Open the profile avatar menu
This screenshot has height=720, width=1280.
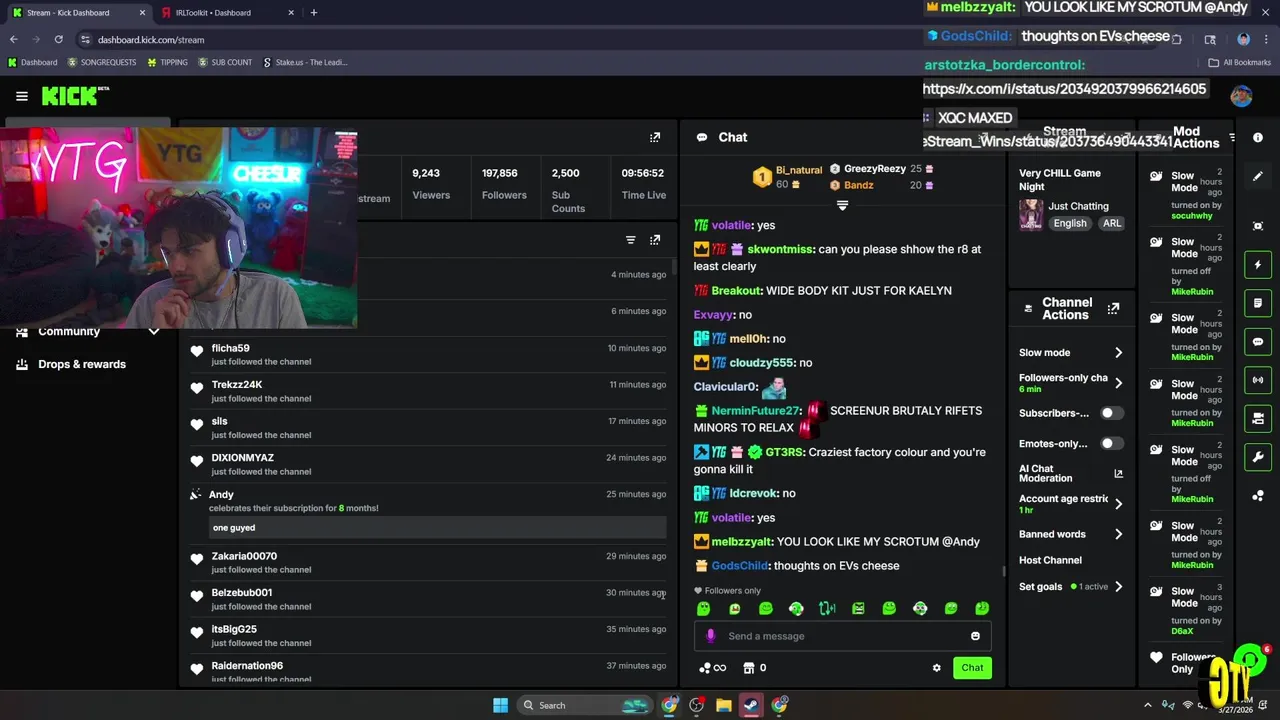1241,96
